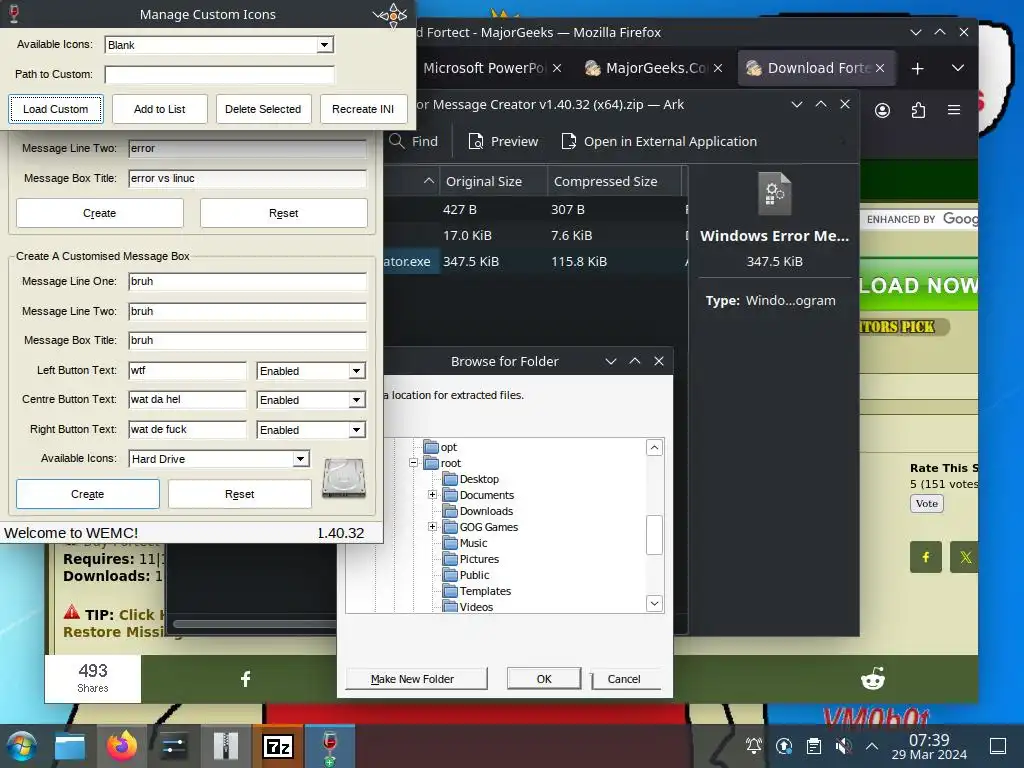
Task: Click 7z taskbar icon
Action: pos(278,746)
